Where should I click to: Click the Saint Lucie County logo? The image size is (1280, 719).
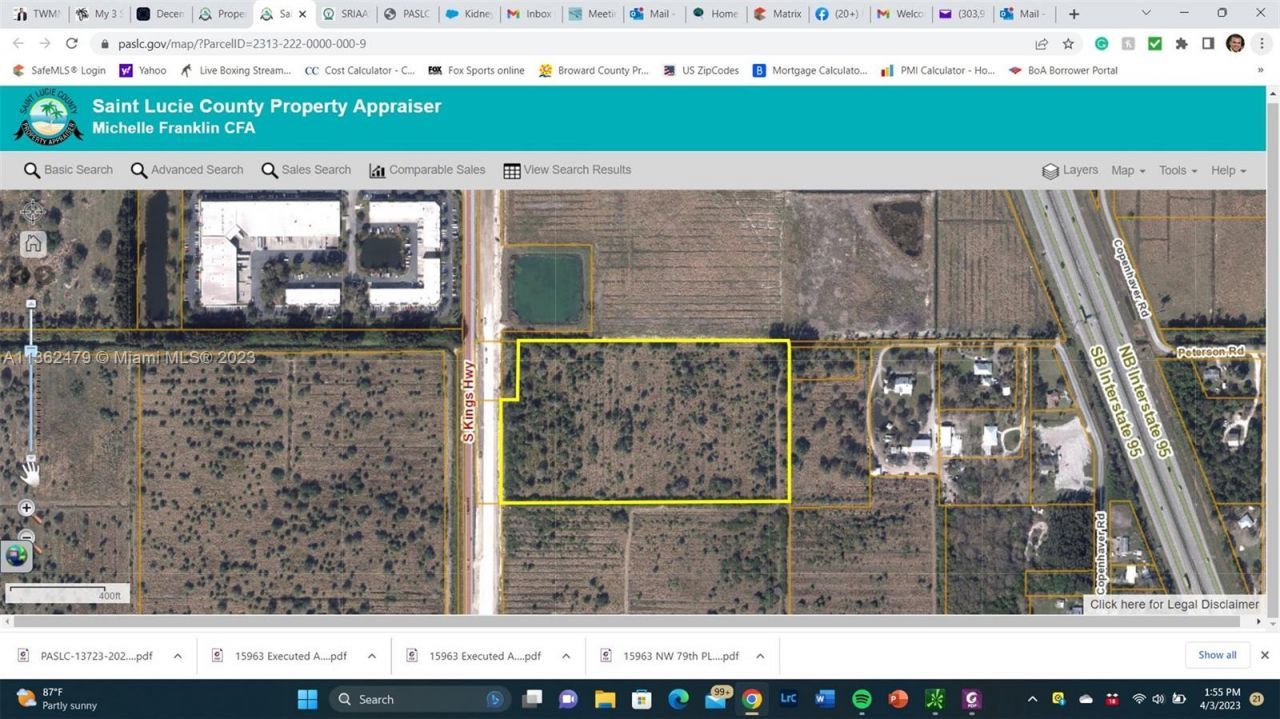pos(45,118)
